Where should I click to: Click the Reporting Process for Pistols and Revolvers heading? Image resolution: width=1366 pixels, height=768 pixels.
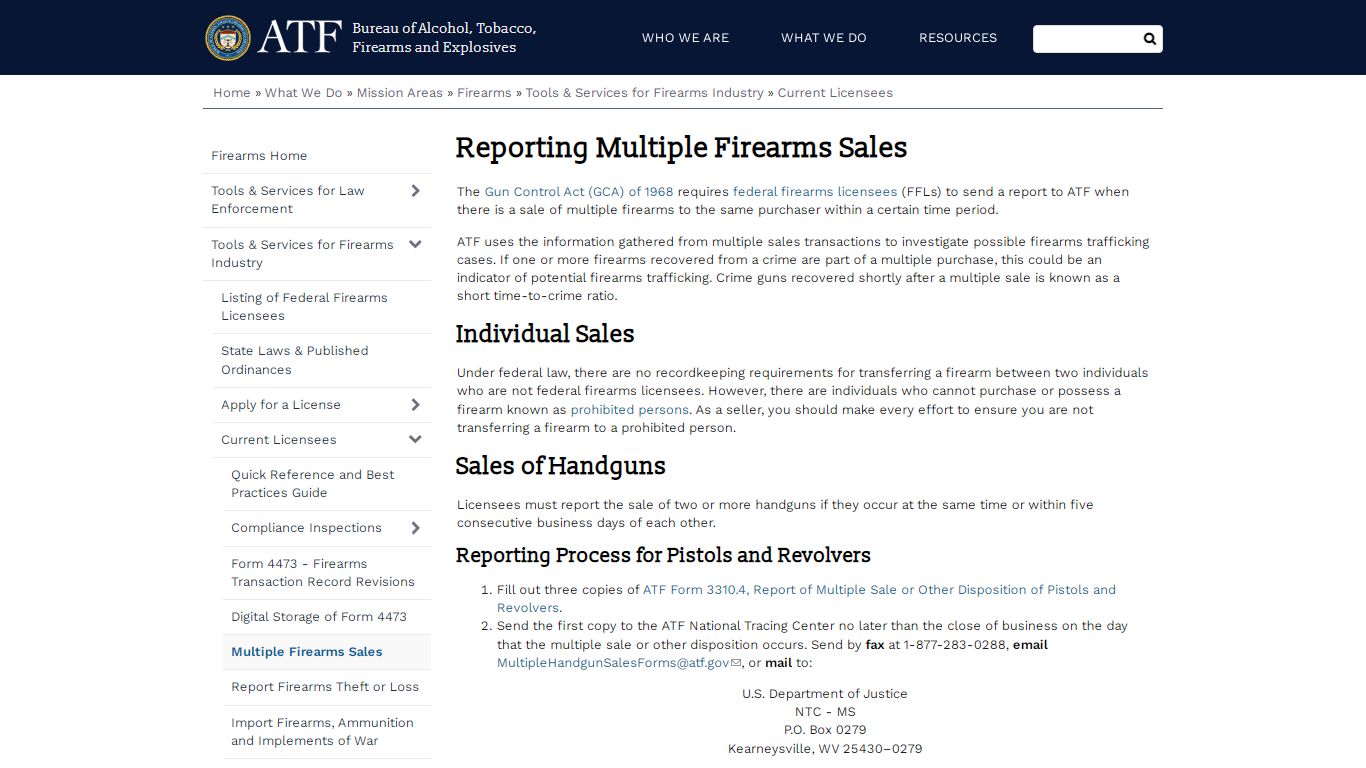point(663,555)
